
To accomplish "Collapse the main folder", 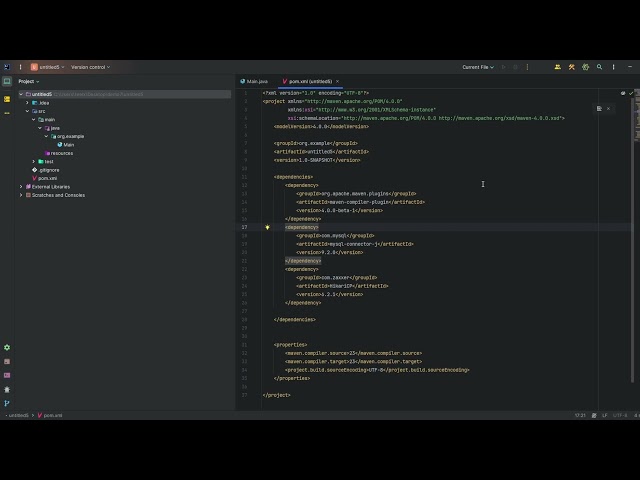I will tap(33, 120).
